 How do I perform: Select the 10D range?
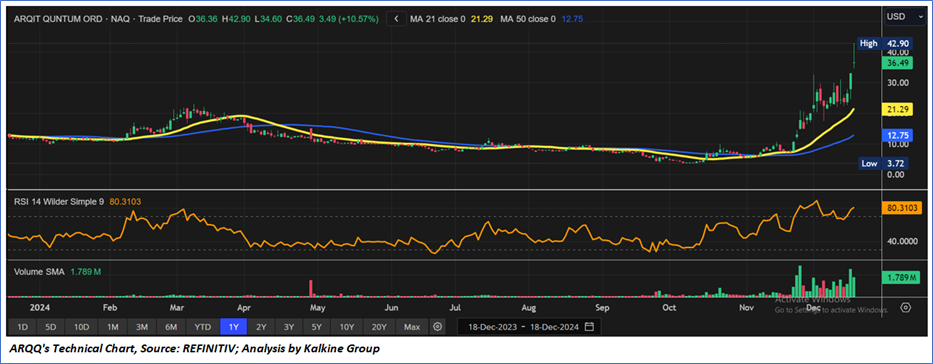(x=82, y=327)
